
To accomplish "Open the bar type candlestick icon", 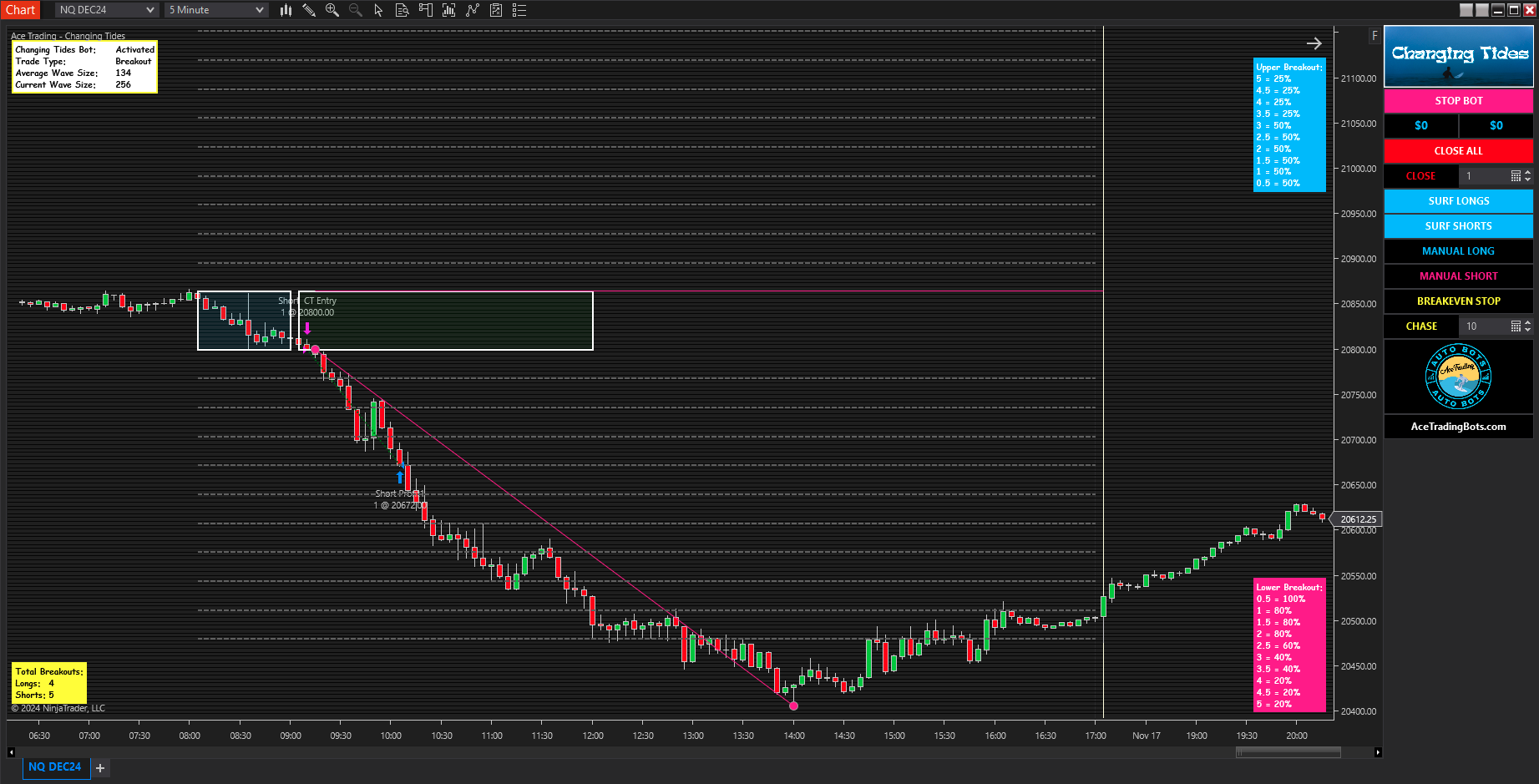I will (x=286, y=10).
